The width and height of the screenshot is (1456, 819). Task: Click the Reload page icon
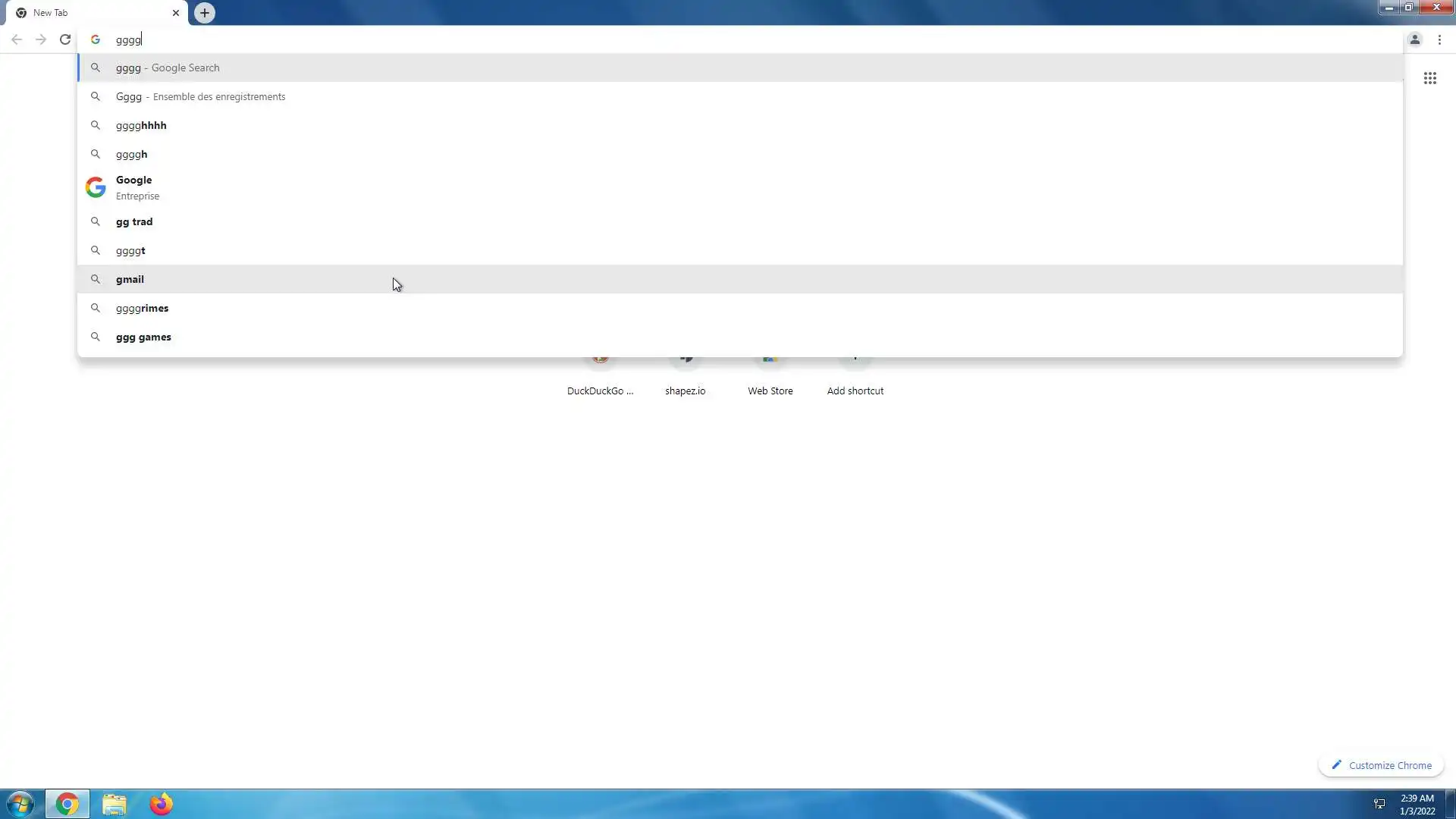[x=65, y=39]
